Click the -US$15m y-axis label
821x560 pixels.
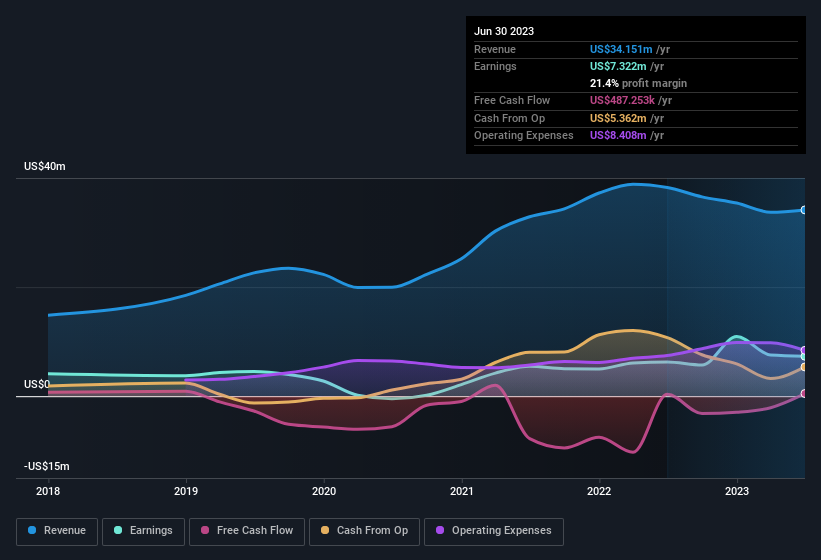(x=47, y=466)
